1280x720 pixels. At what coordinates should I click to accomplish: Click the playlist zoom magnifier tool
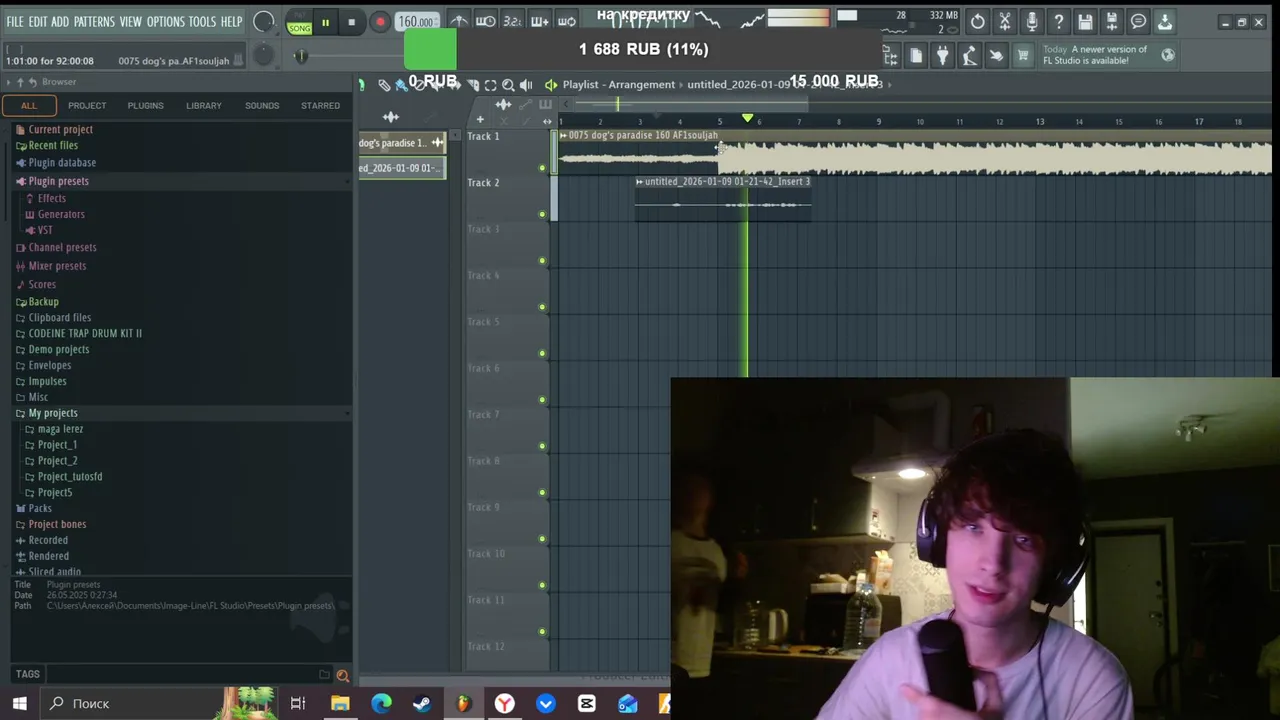click(508, 85)
